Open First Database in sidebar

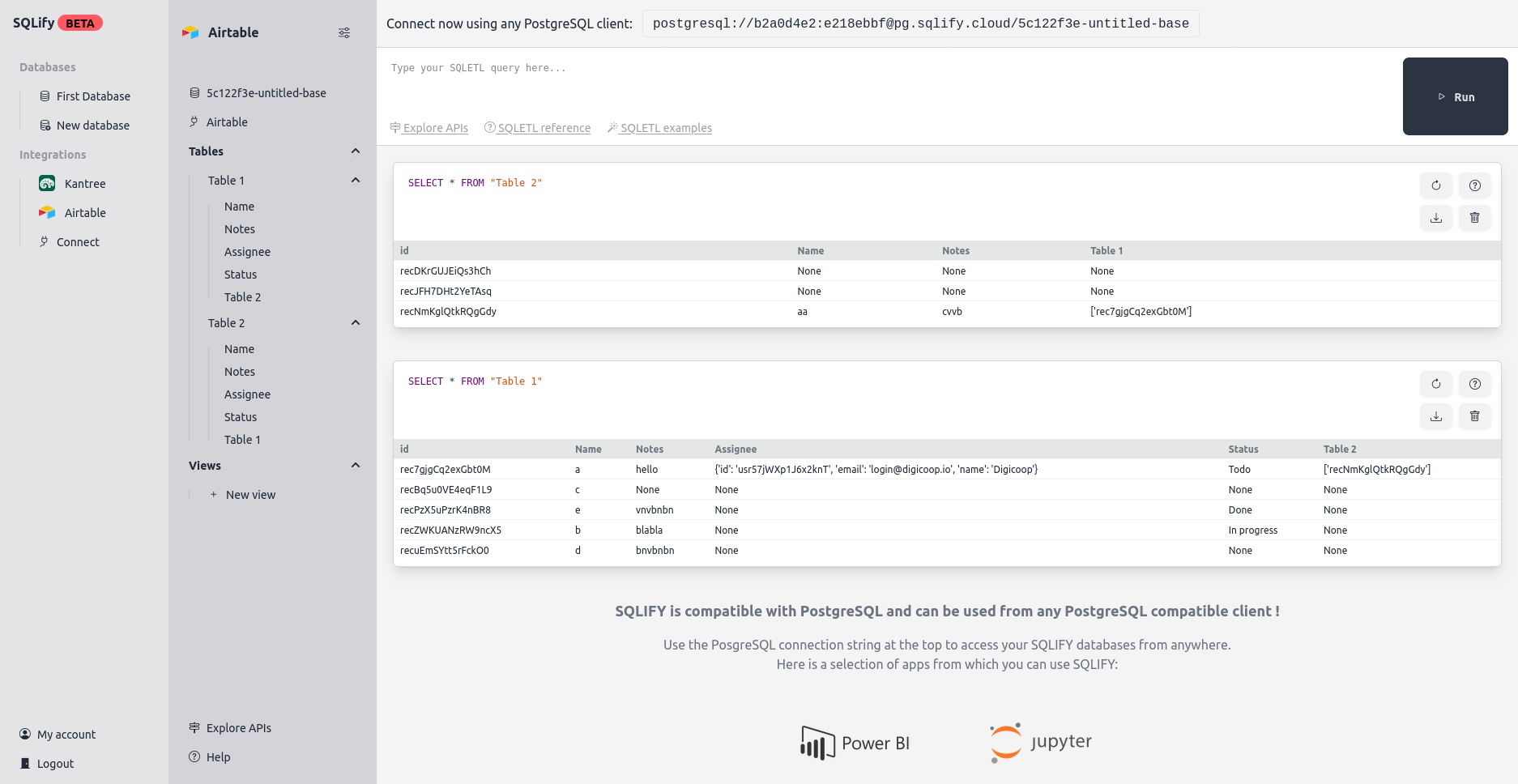[x=93, y=96]
